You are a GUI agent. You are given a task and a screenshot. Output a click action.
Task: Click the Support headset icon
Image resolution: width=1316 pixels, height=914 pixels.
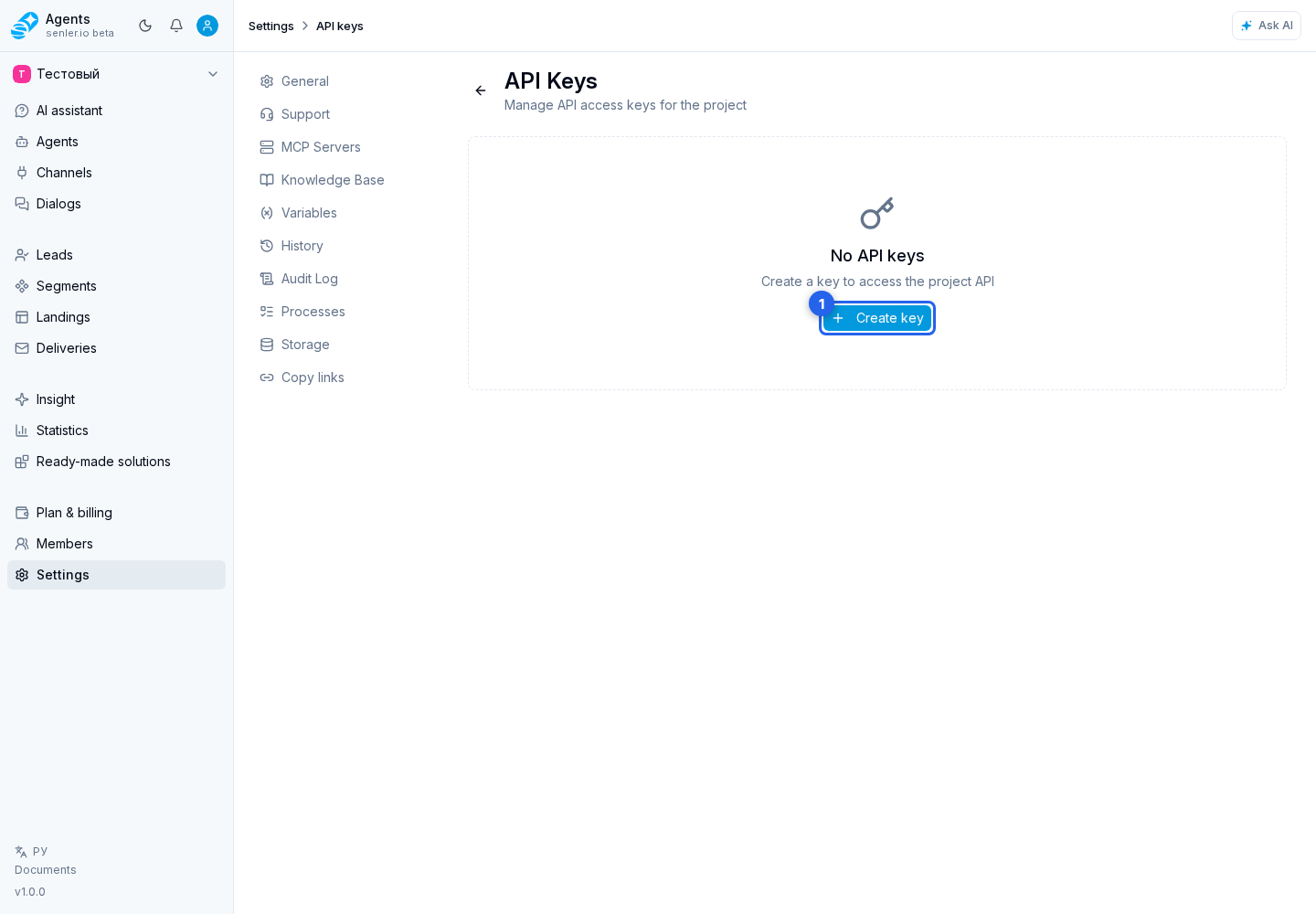click(267, 114)
